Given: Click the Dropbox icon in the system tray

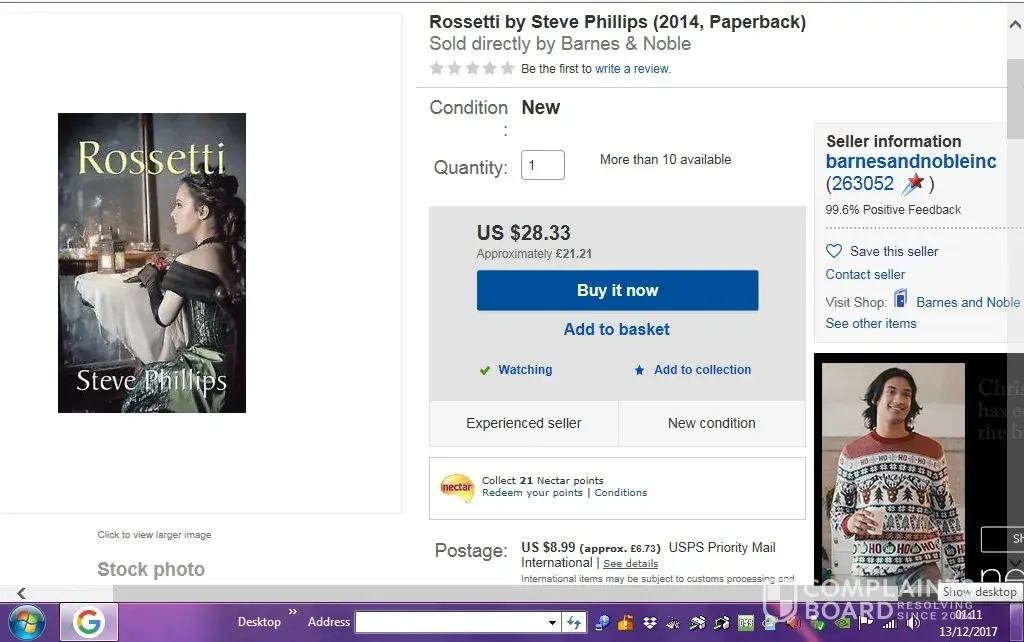Looking at the screenshot, I should point(650,623).
